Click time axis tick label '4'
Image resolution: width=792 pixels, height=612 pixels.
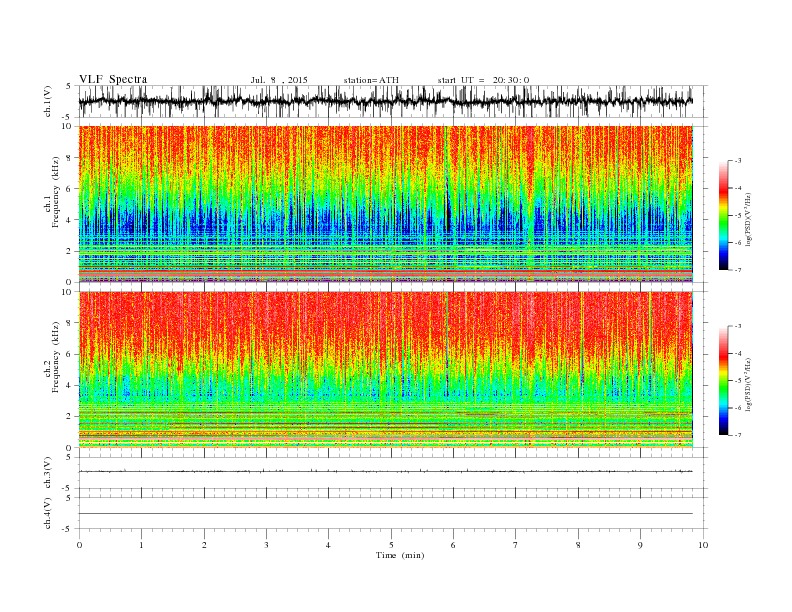[328, 545]
